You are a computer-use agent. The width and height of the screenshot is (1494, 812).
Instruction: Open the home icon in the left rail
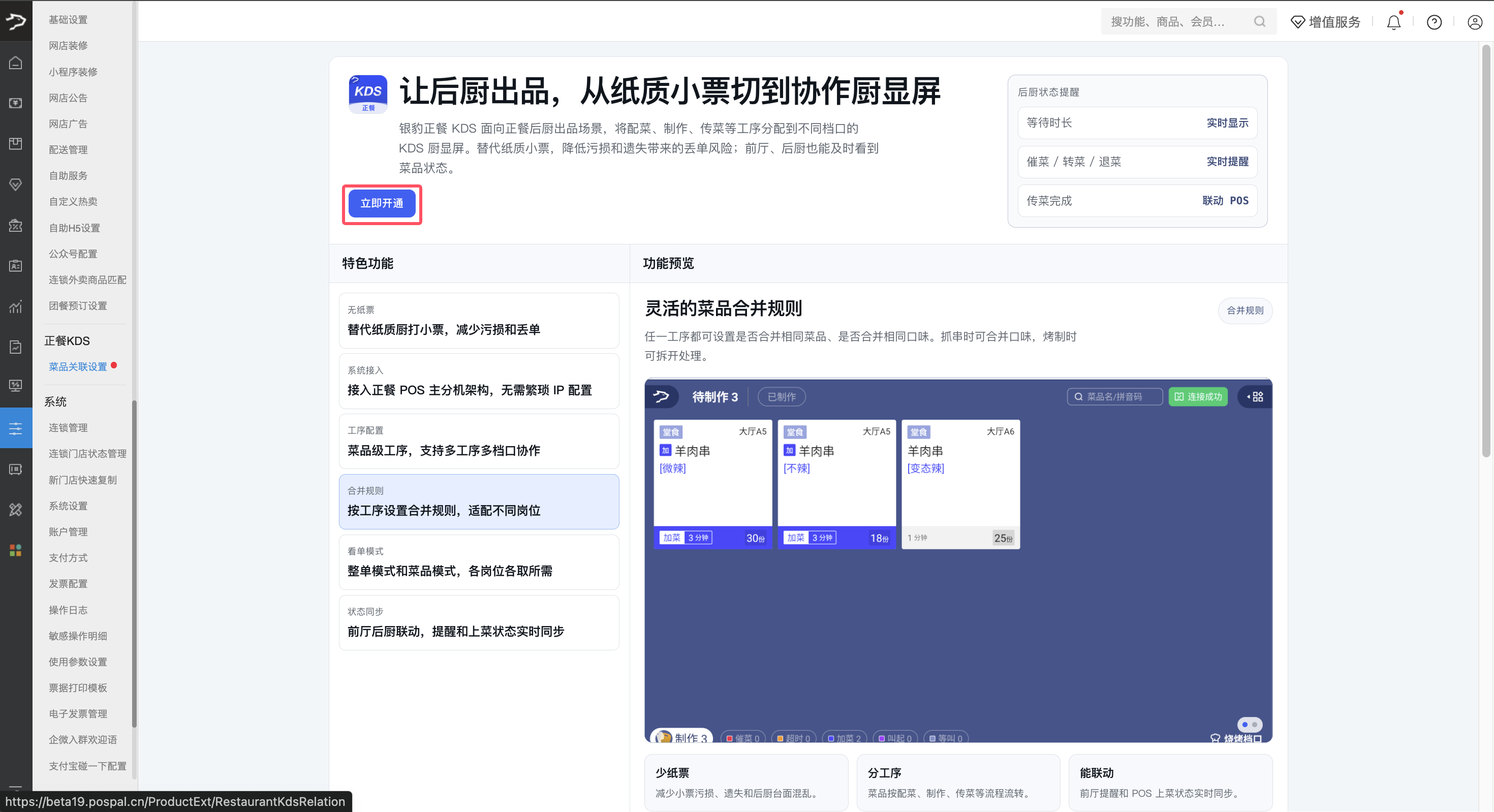tap(16, 63)
